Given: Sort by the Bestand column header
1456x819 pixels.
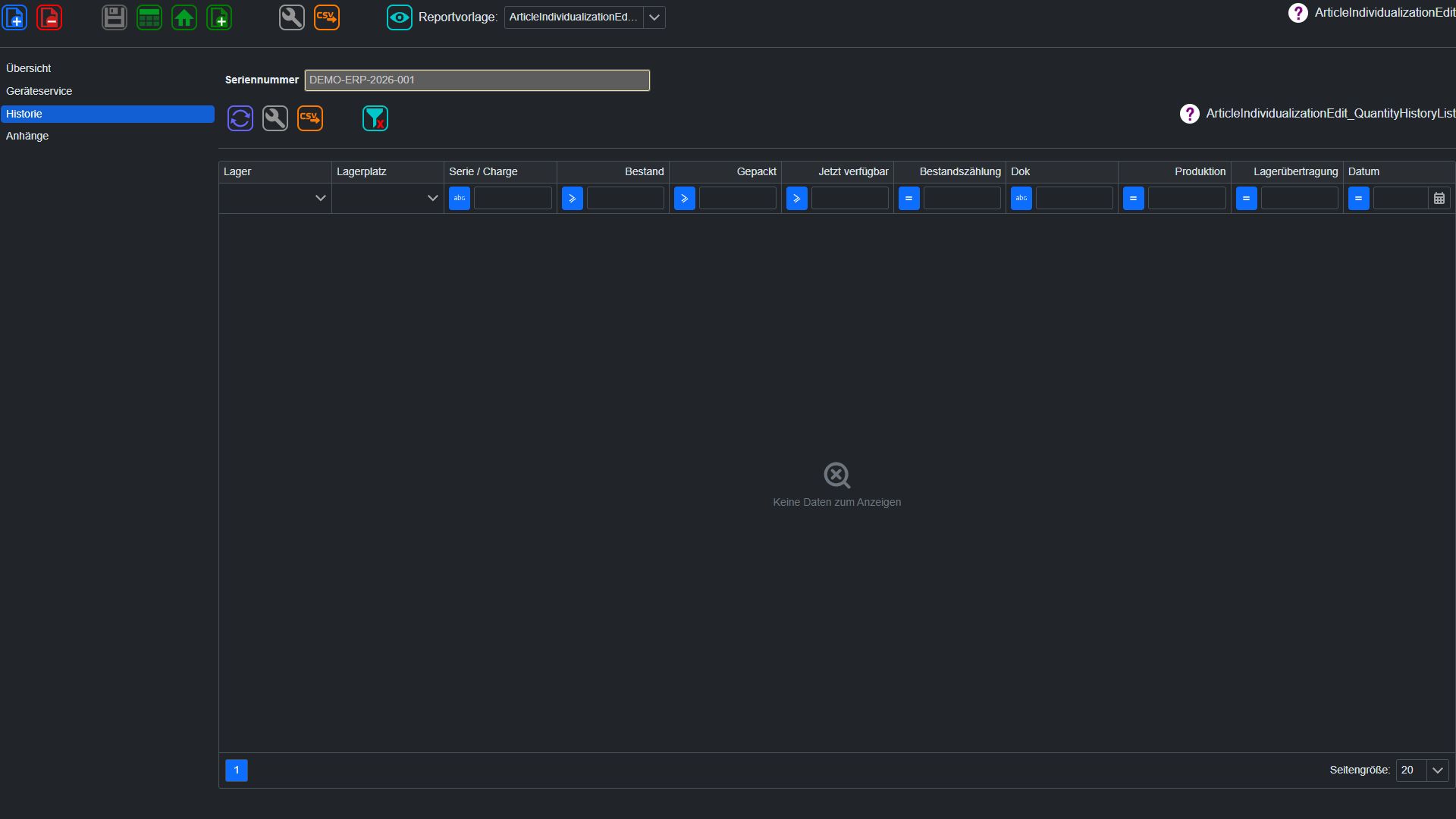Looking at the screenshot, I should 613,171.
